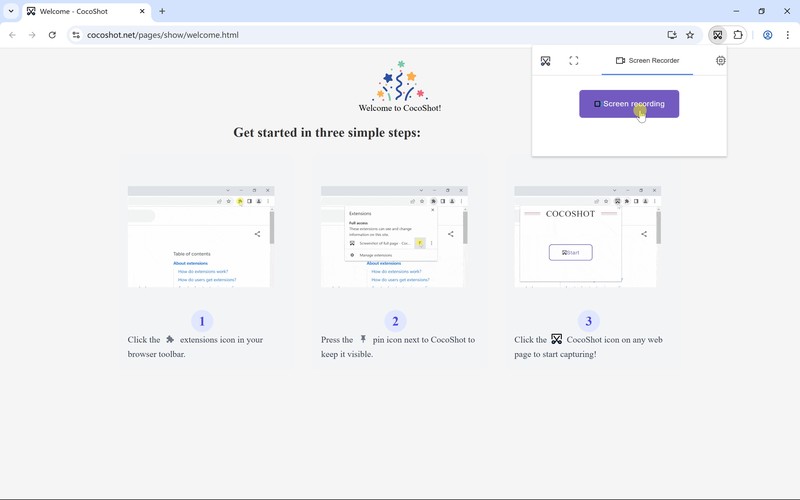Select the area capture frame icon in popup
This screenshot has height=500, width=800.
[574, 61]
